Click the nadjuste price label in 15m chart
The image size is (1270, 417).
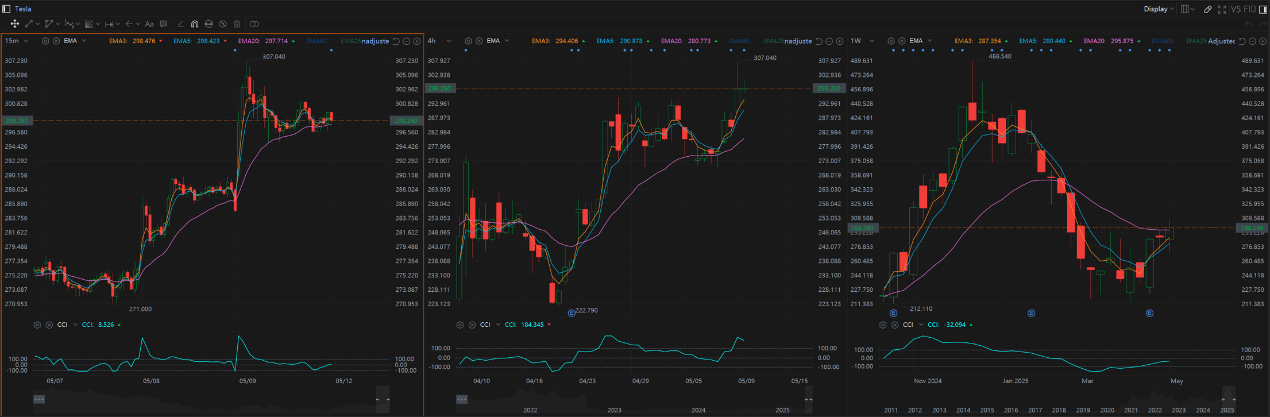(376, 41)
